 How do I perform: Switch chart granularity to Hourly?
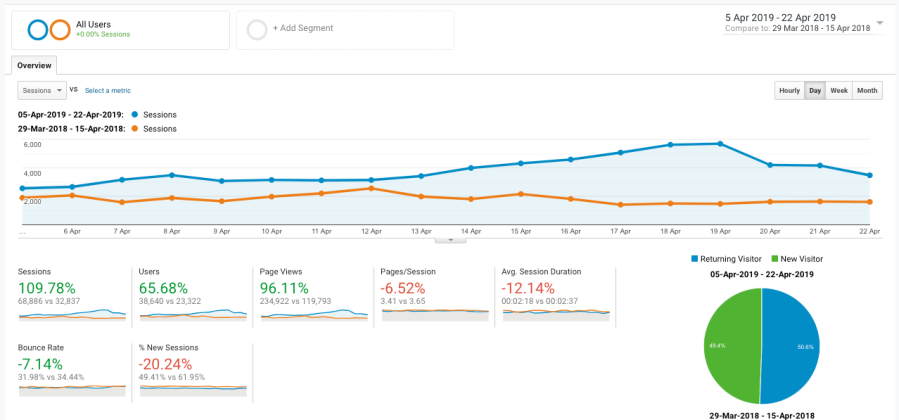(x=789, y=91)
